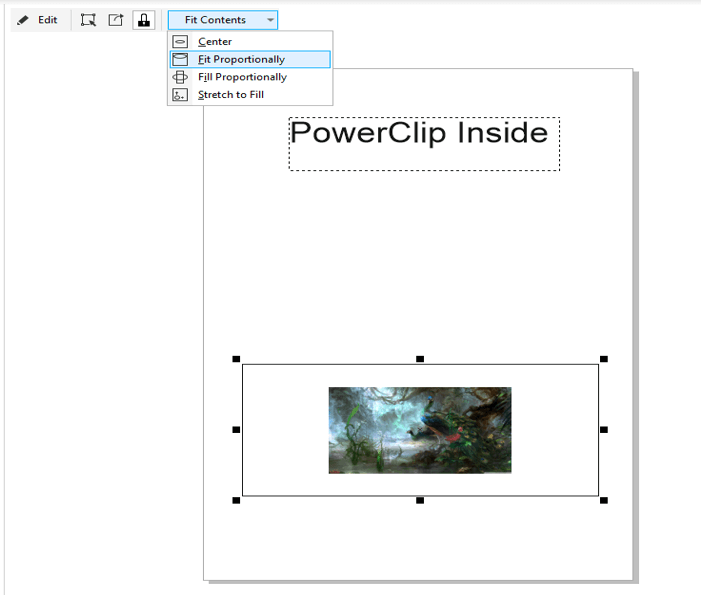Select Fill Proportionally option
Viewport: 701px width, 595px height.
pos(250,77)
